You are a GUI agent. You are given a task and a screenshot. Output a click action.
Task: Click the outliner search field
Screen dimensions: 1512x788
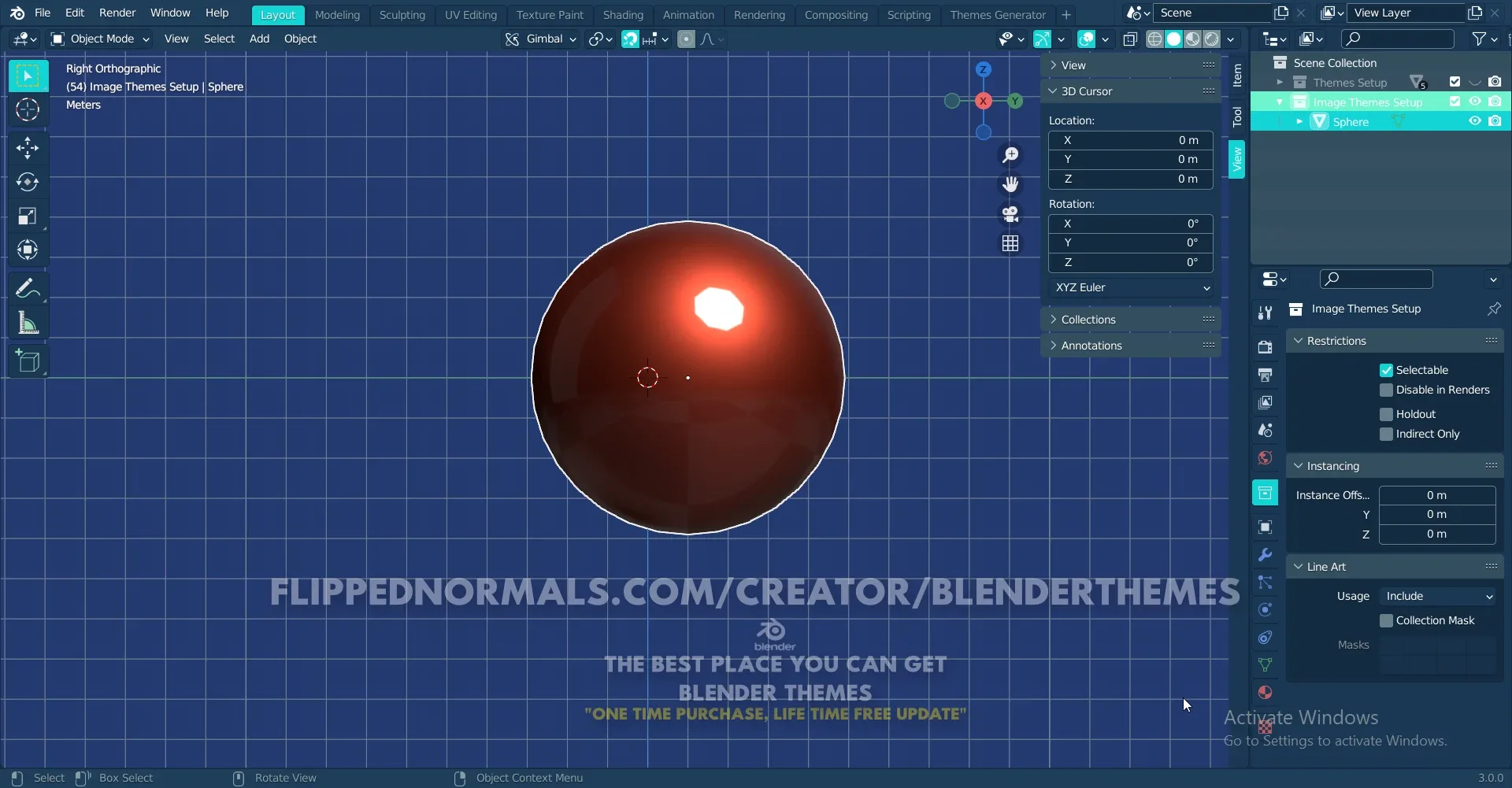click(x=1397, y=39)
